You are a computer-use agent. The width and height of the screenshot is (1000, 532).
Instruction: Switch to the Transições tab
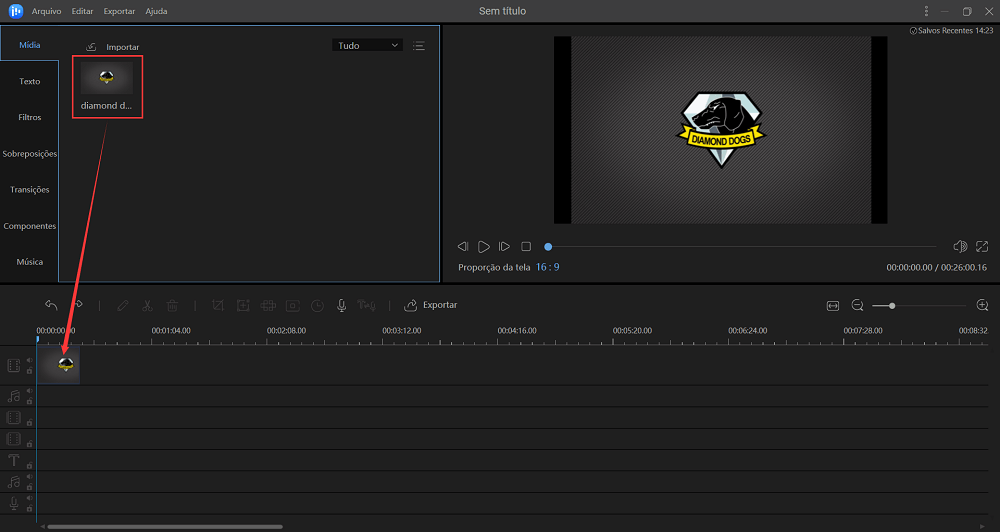pos(29,189)
